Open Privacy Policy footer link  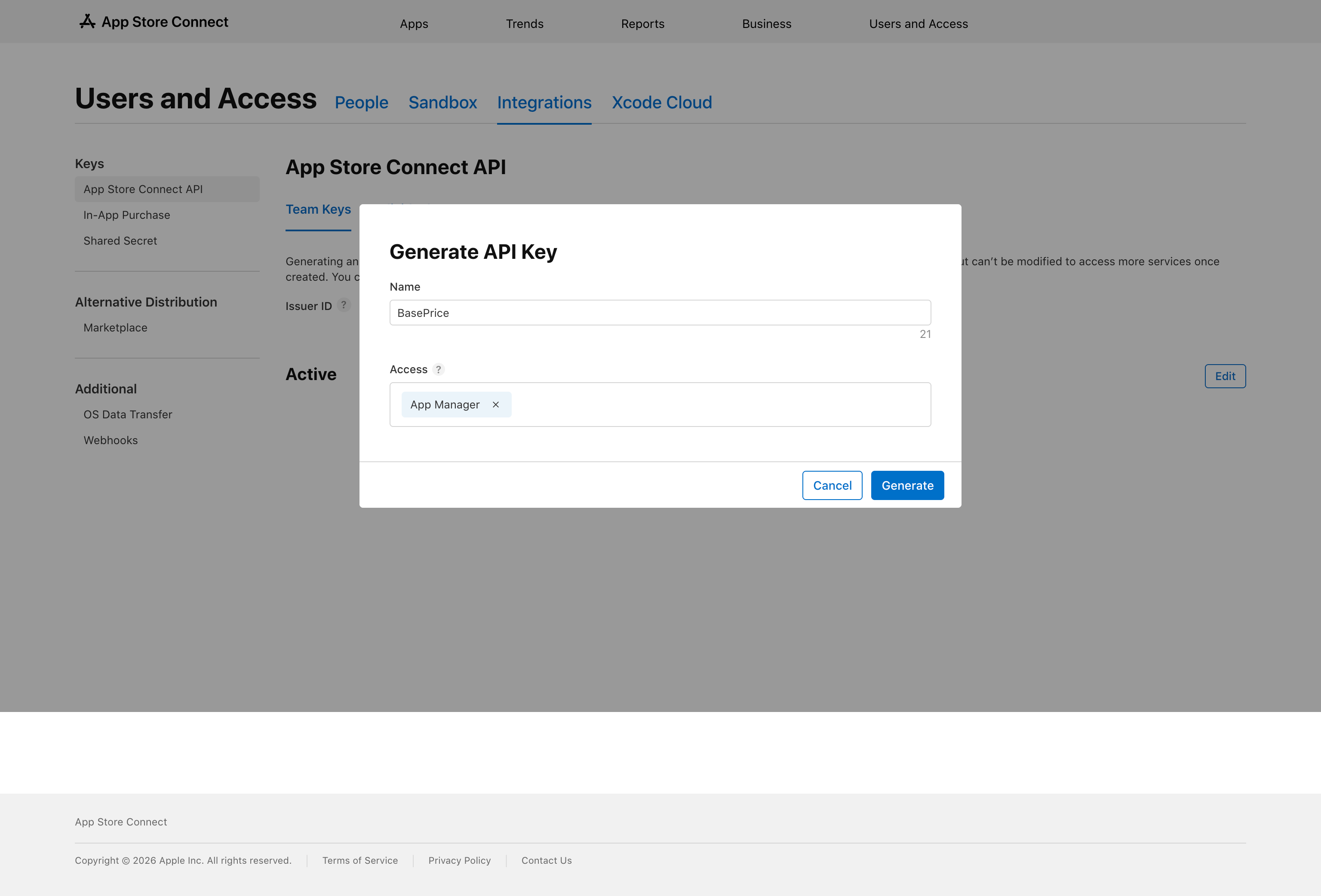(x=459, y=860)
